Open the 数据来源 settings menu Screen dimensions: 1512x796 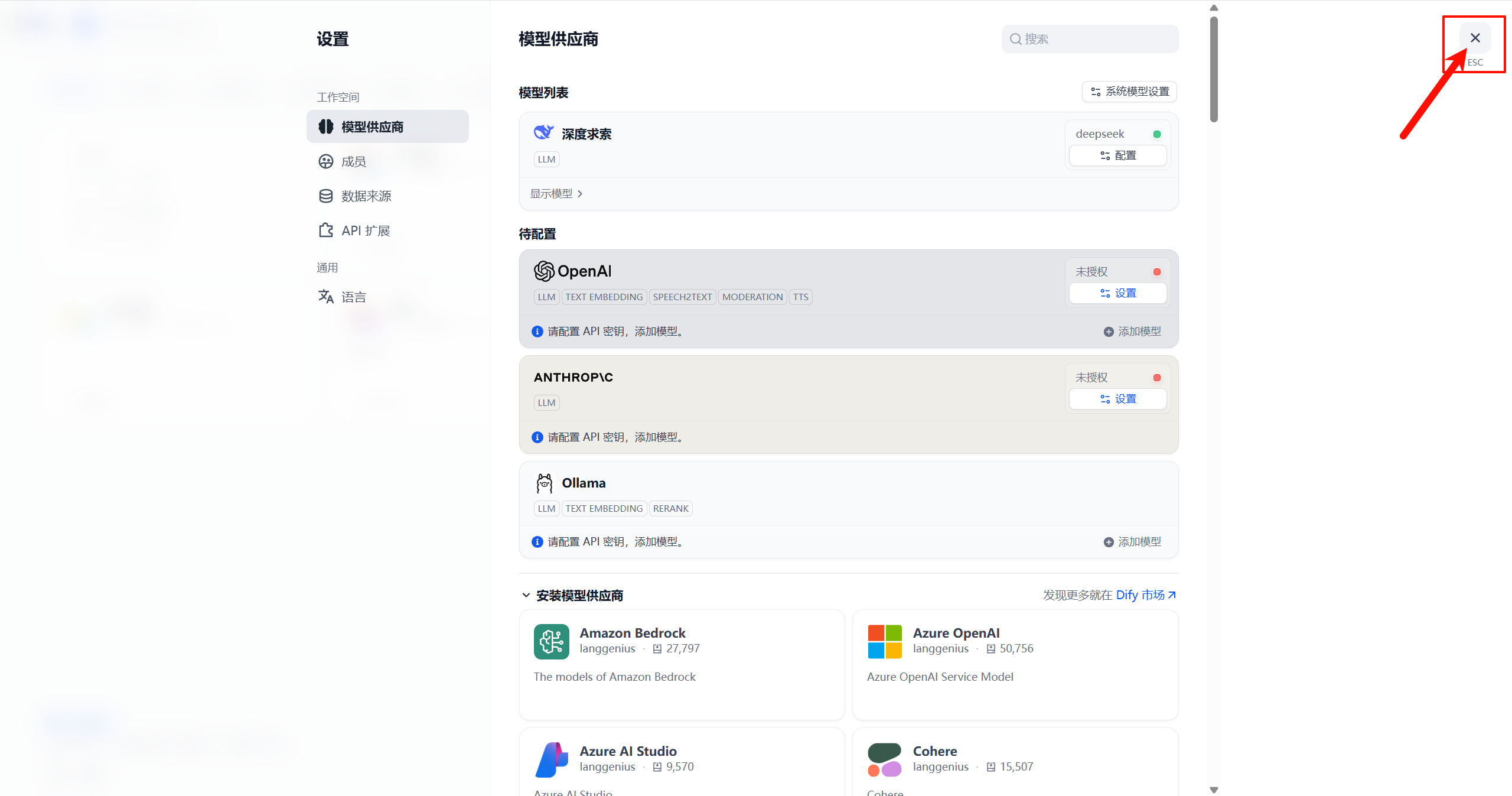pos(365,196)
